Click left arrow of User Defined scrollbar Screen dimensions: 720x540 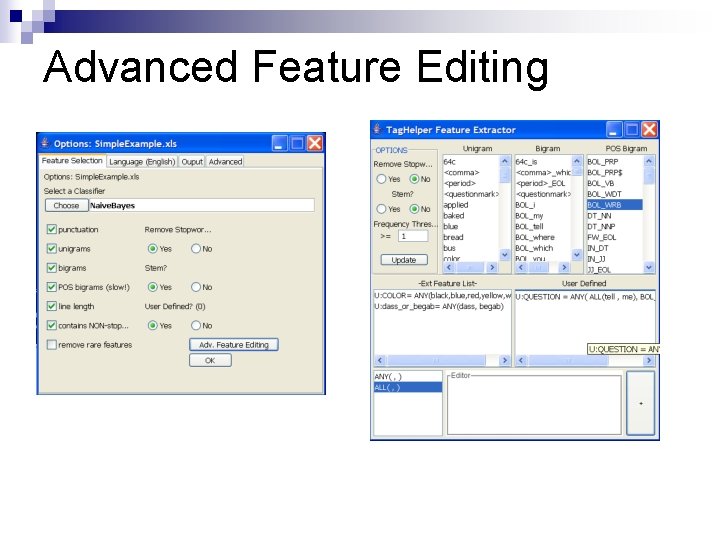click(521, 360)
